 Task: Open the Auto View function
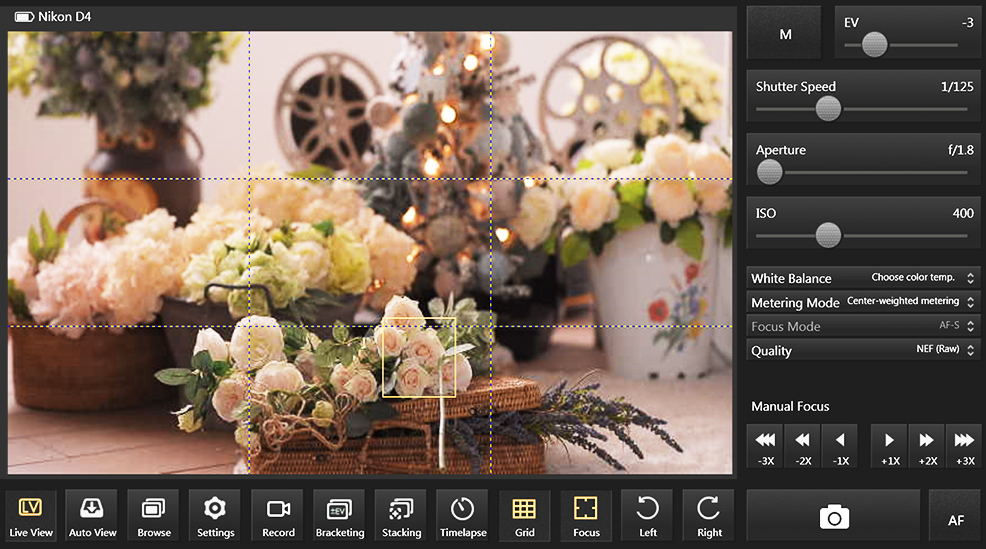click(92, 516)
